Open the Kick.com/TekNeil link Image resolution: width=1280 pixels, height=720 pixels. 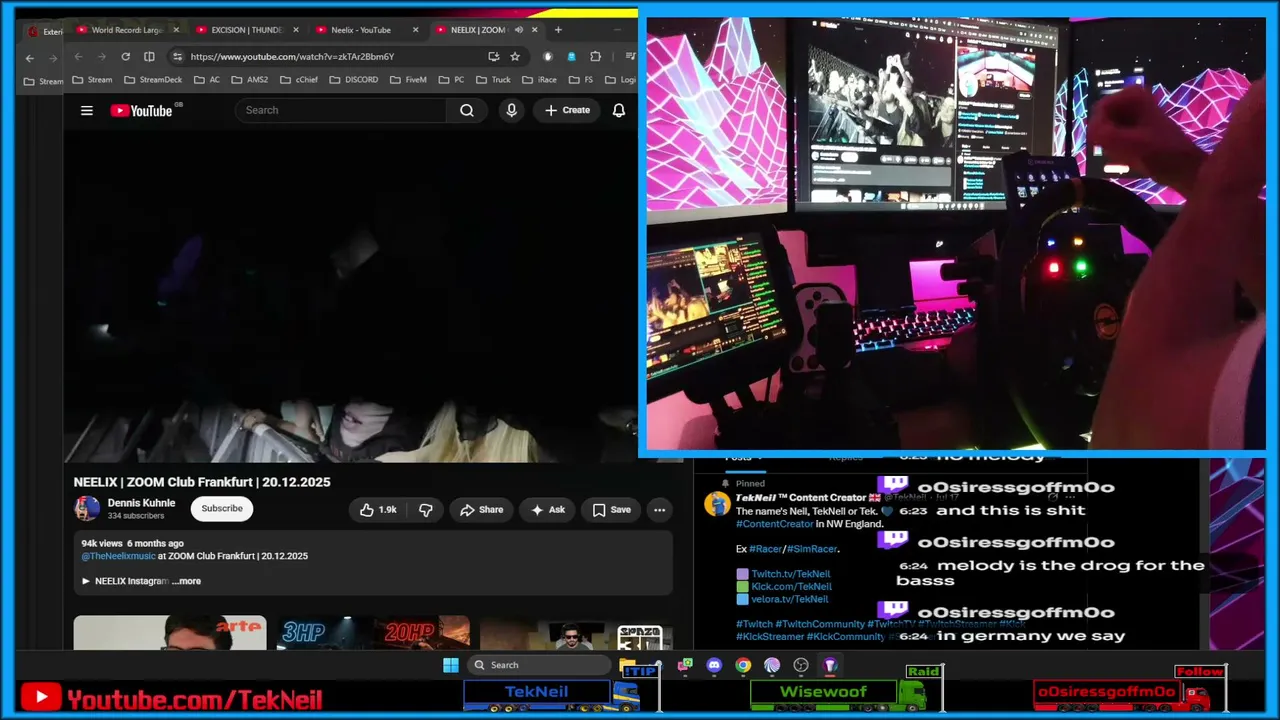791,587
